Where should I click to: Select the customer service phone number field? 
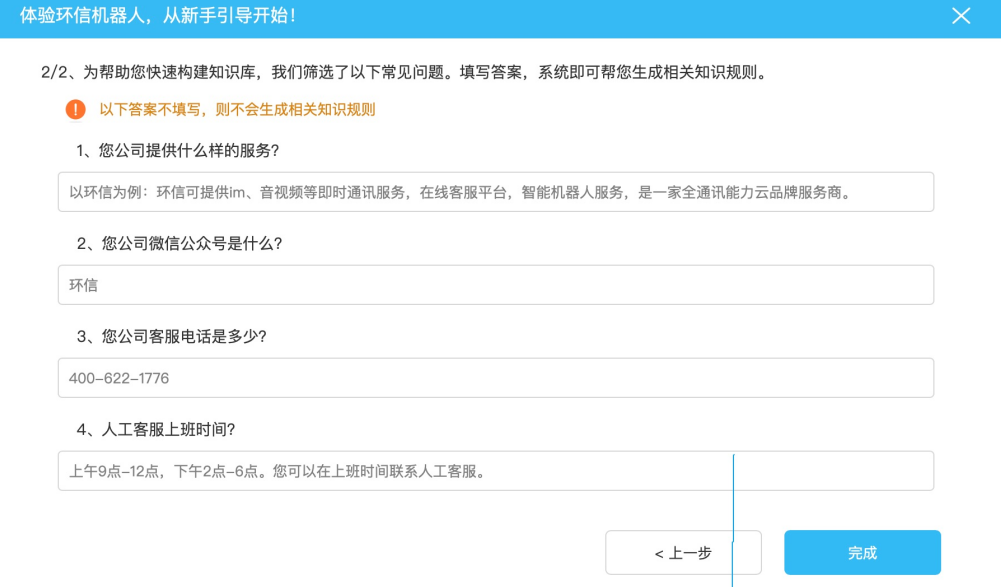coord(495,378)
